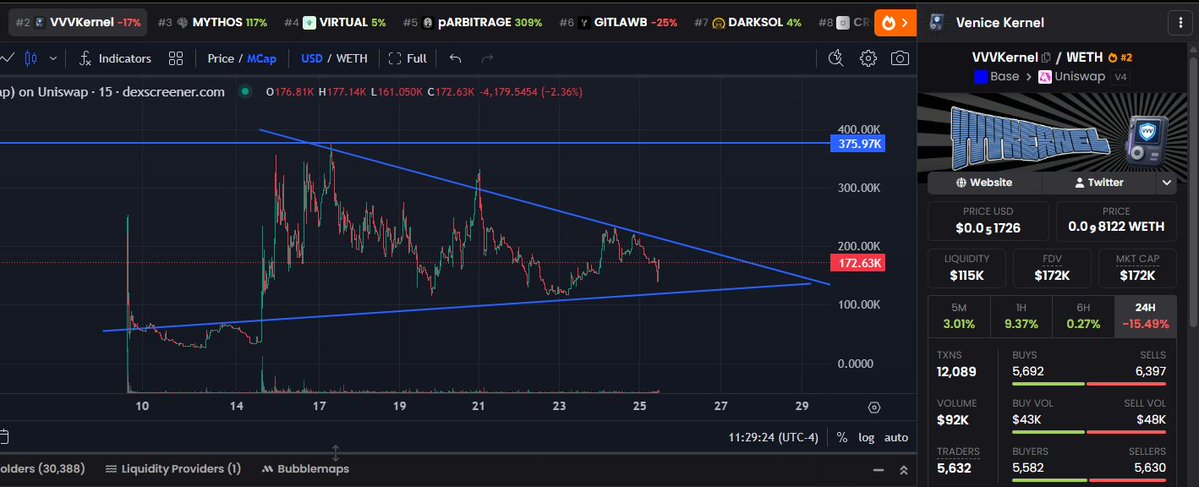Viewport: 1199px width, 487px height.
Task: Click the LIQUIDITY $115K box
Action: pyautogui.click(x=967, y=268)
